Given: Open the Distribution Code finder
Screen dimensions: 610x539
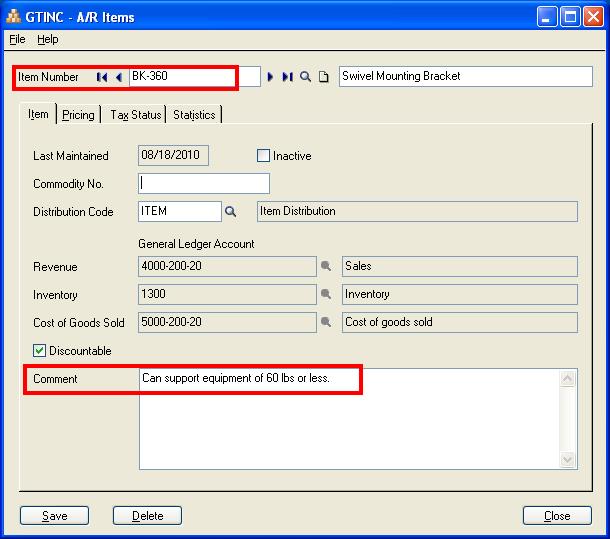Looking at the screenshot, I should click(230, 211).
